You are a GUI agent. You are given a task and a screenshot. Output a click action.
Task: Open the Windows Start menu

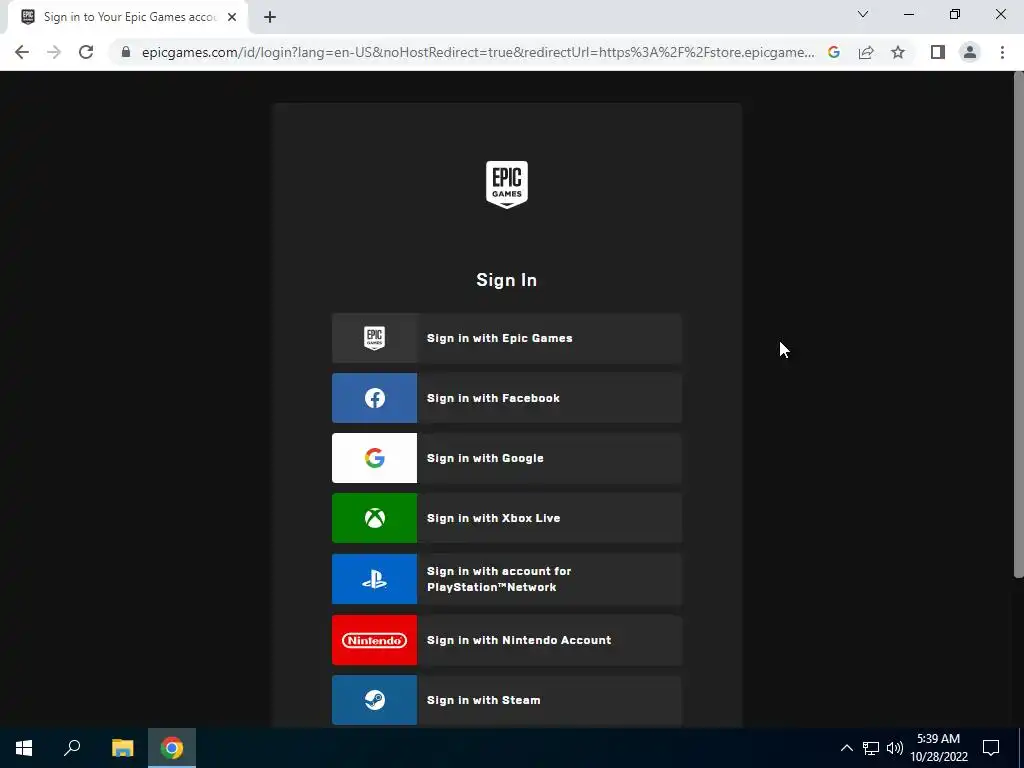(24, 748)
